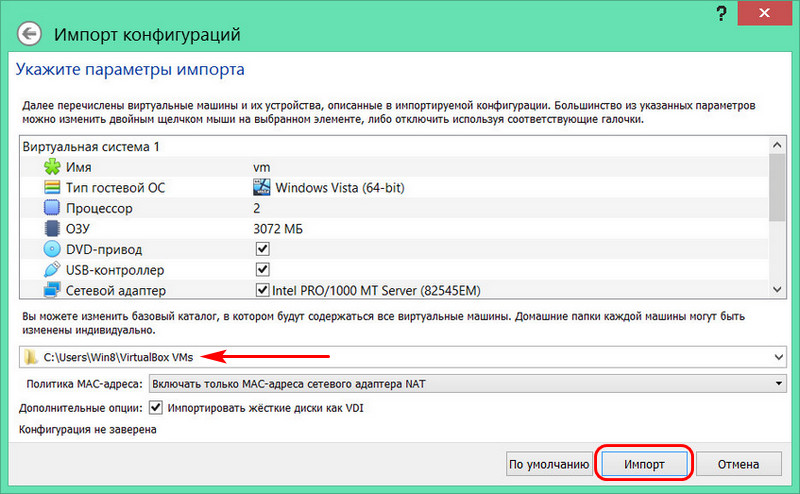The width and height of the screenshot is (800, 494).
Task: Click the Импорт button
Action: [x=644, y=464]
